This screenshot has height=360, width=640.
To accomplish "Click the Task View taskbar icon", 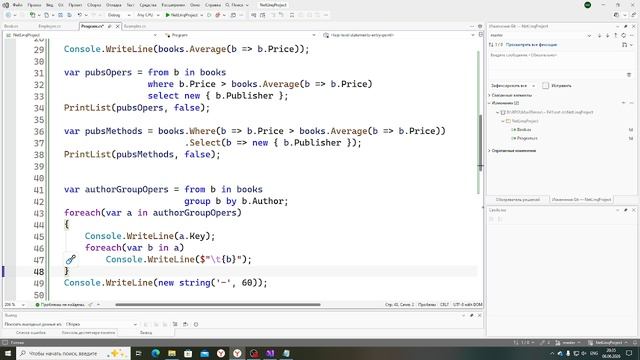I will pyautogui.click(x=138, y=353).
